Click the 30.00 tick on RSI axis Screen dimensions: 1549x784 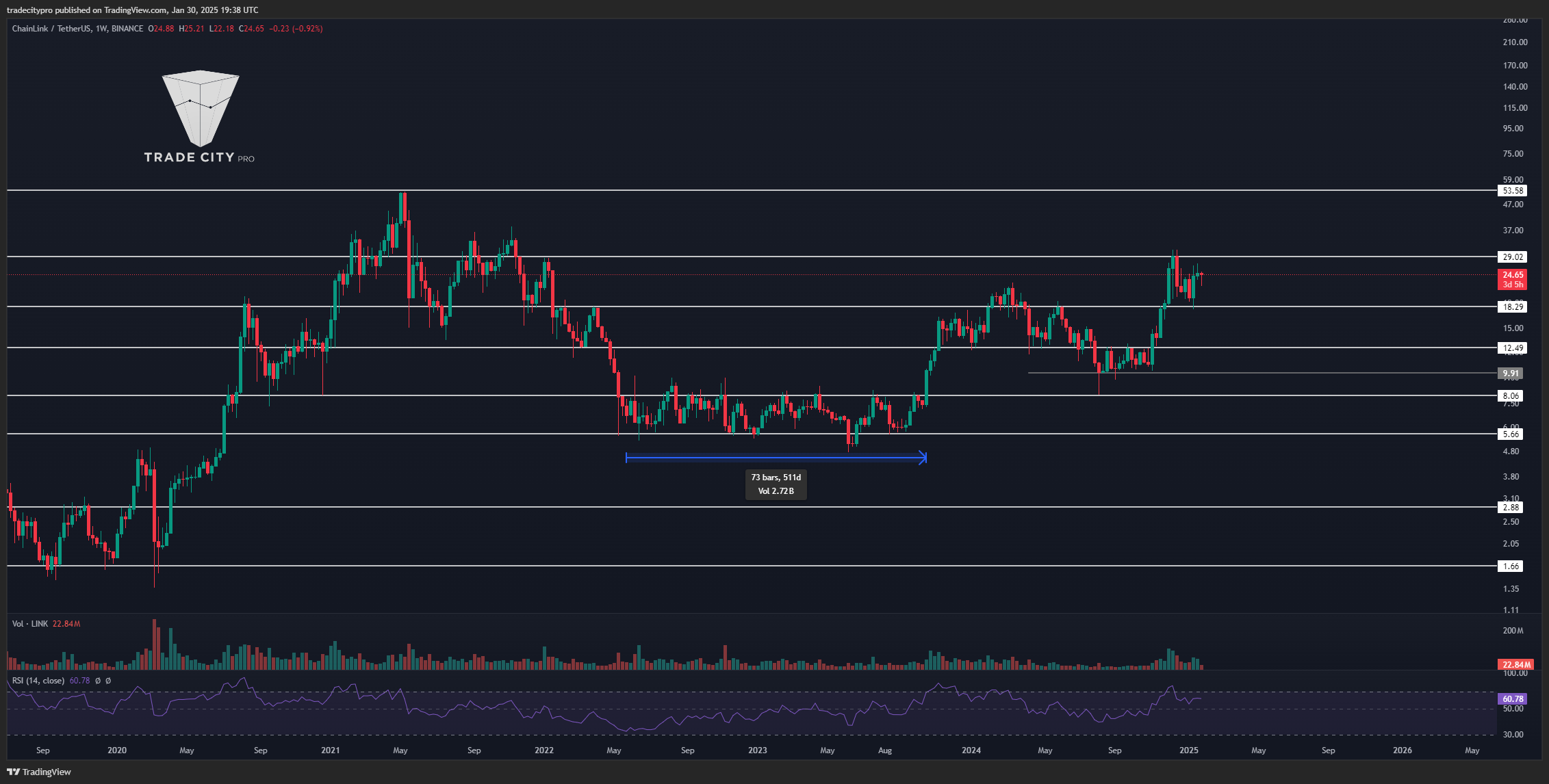click(1513, 735)
